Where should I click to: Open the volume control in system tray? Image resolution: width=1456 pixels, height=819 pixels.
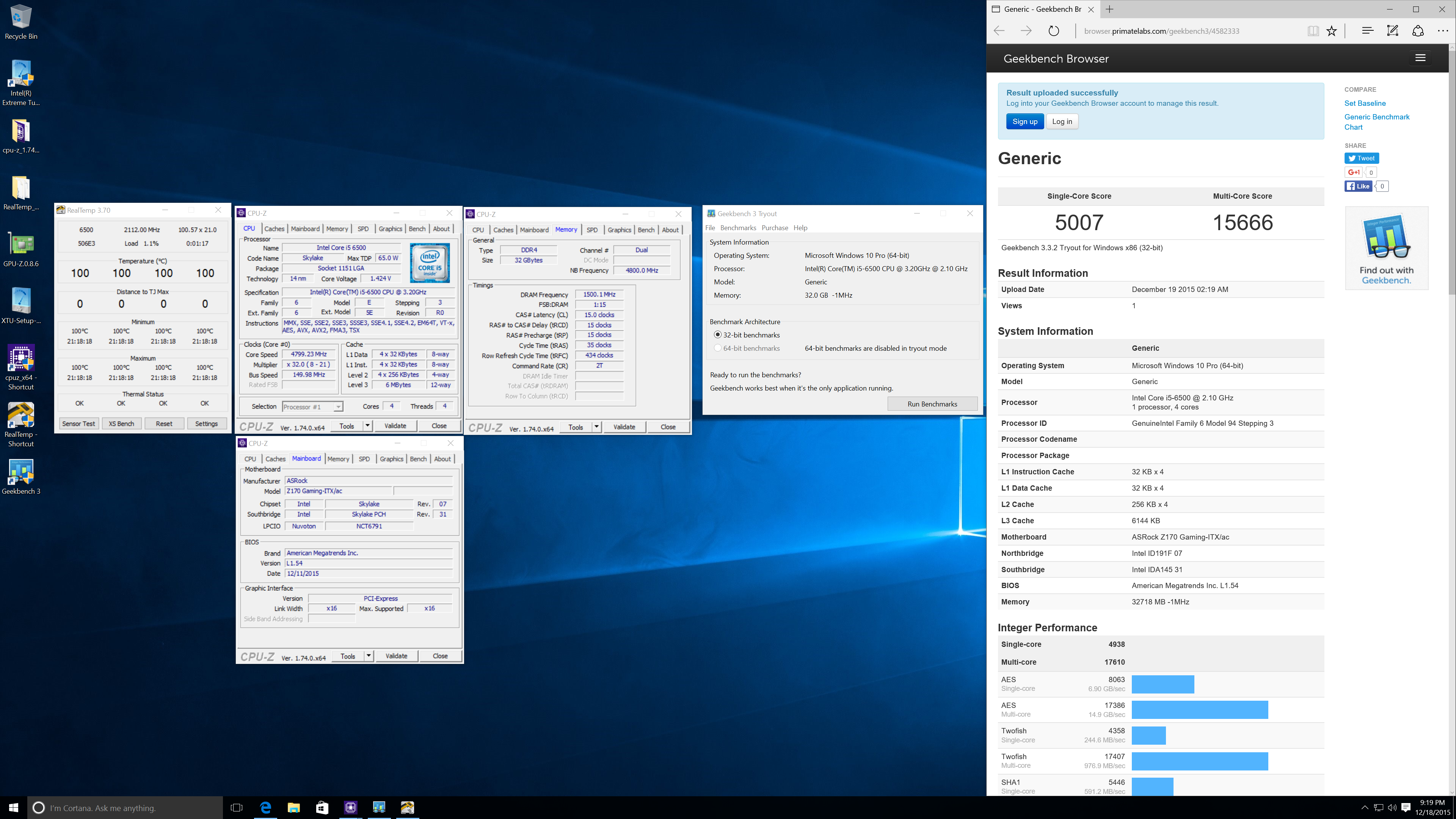click(x=1392, y=808)
